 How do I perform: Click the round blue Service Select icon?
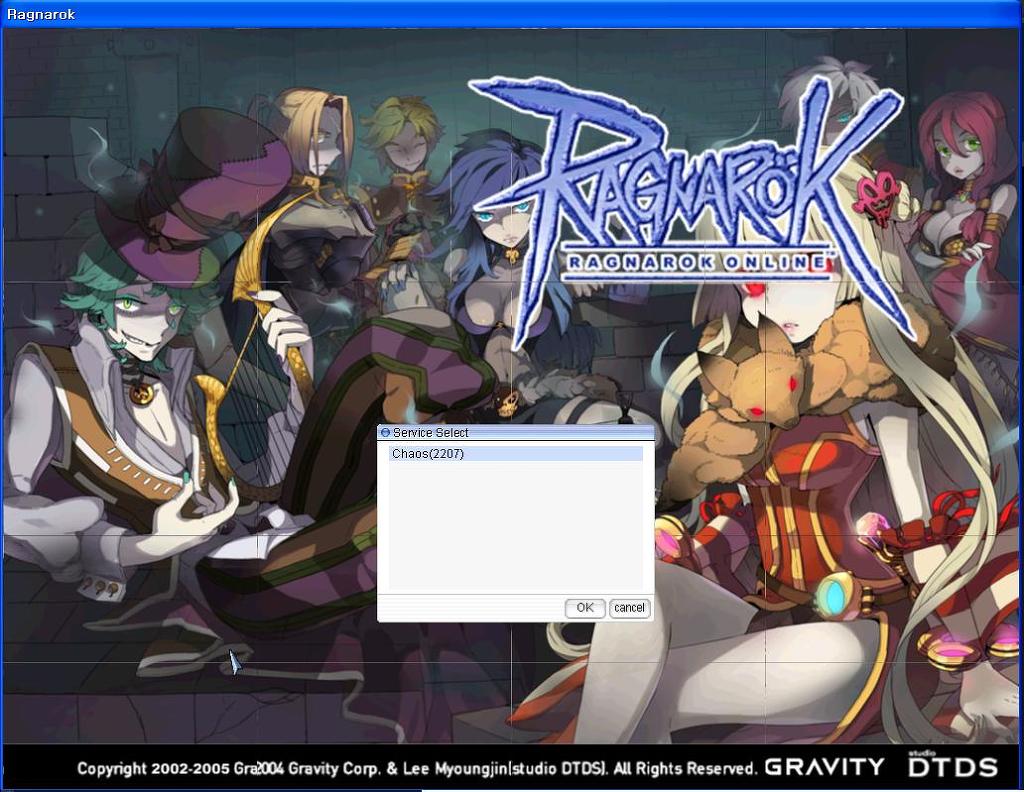click(x=386, y=433)
